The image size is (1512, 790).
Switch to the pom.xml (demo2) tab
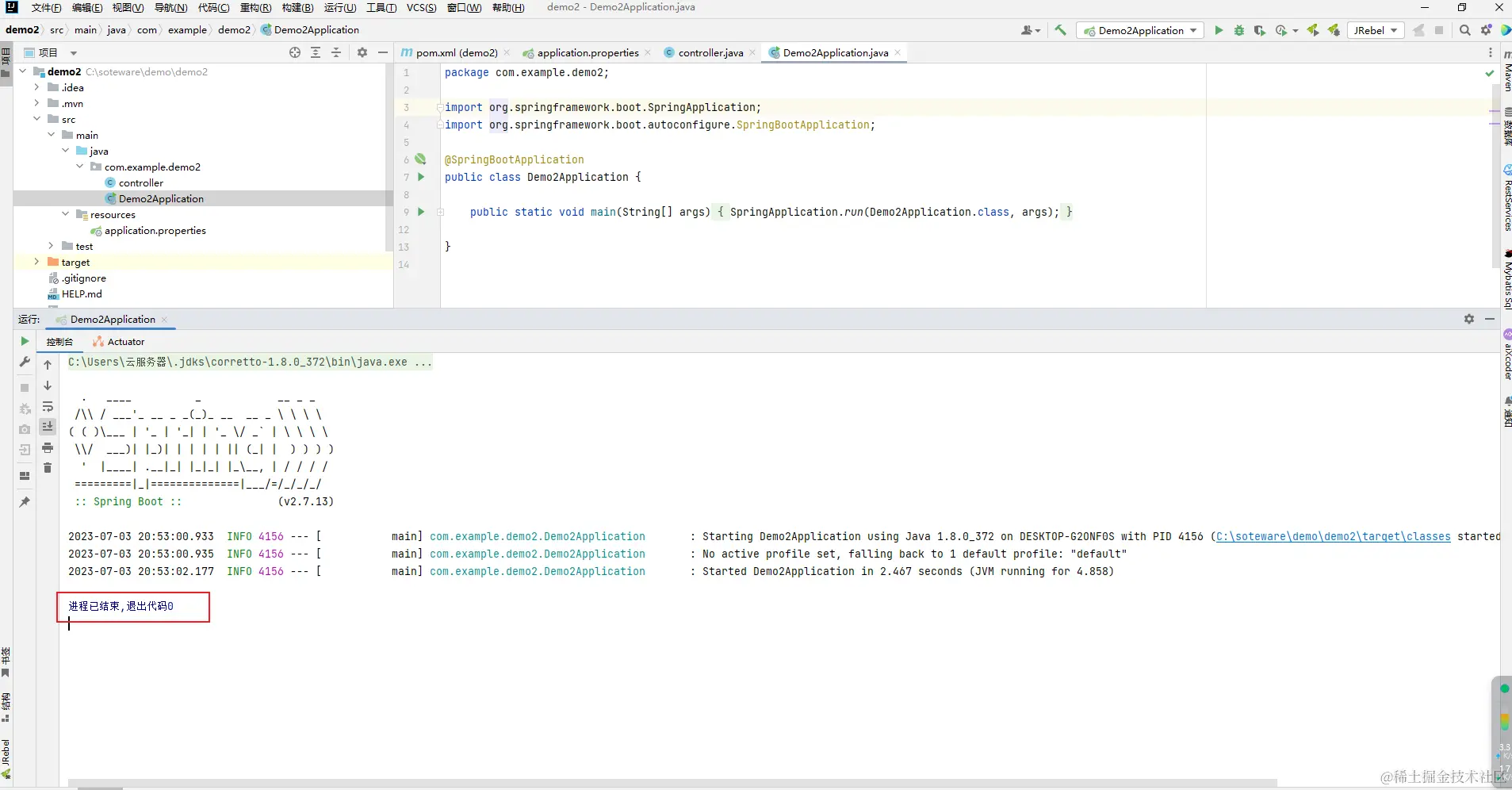pos(456,52)
